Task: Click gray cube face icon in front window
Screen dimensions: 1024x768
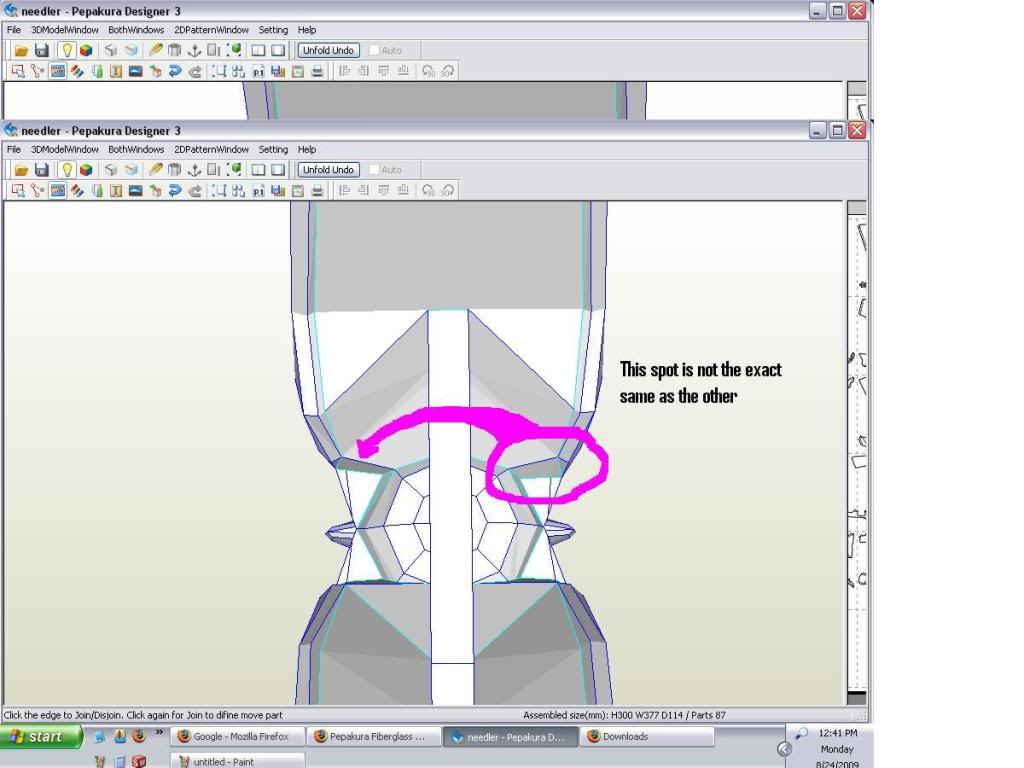Action: click(x=111, y=170)
